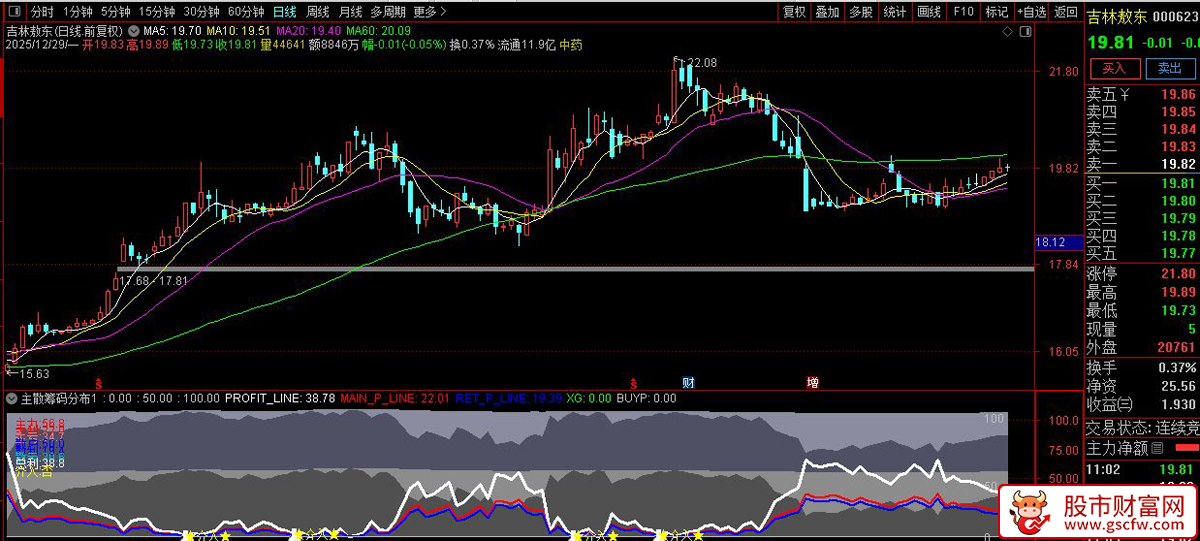Select the 15分钟 period tab
Viewport: 1200px width, 541px height.
point(157,12)
